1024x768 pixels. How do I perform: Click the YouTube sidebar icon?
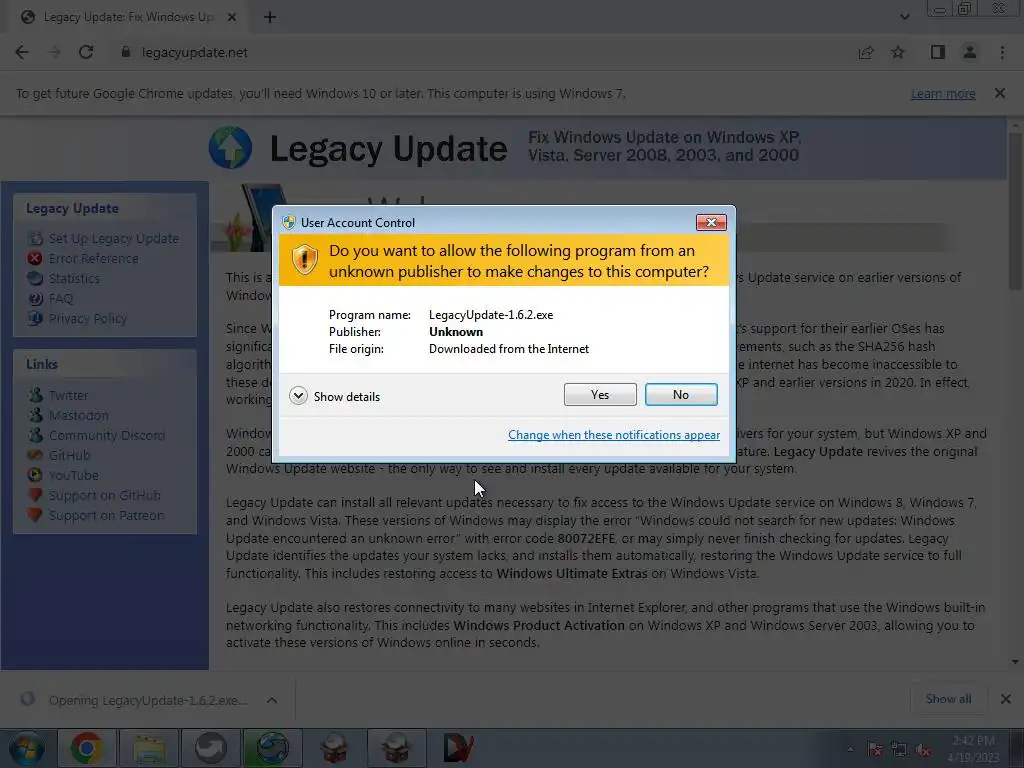click(35, 475)
